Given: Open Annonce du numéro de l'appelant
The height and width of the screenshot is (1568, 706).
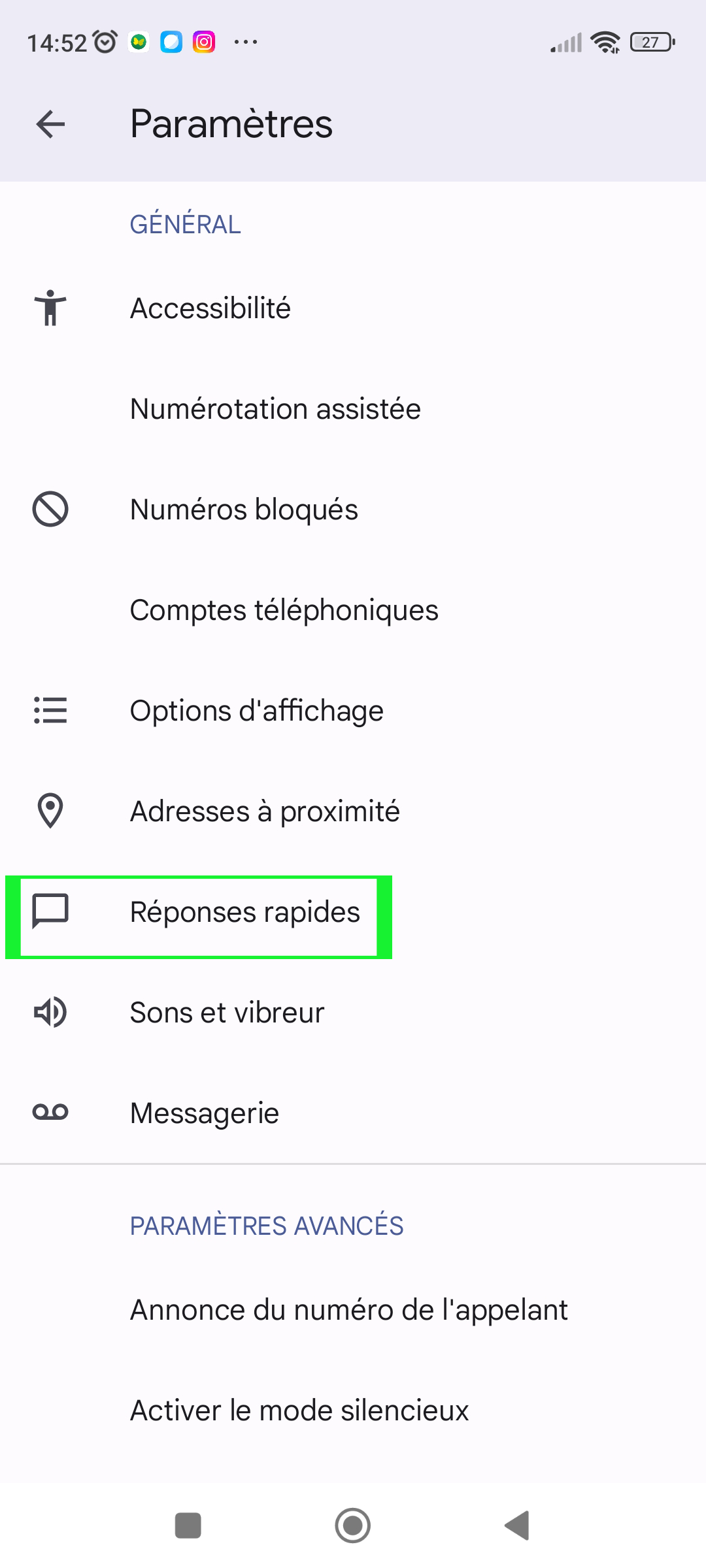Looking at the screenshot, I should [353, 1310].
